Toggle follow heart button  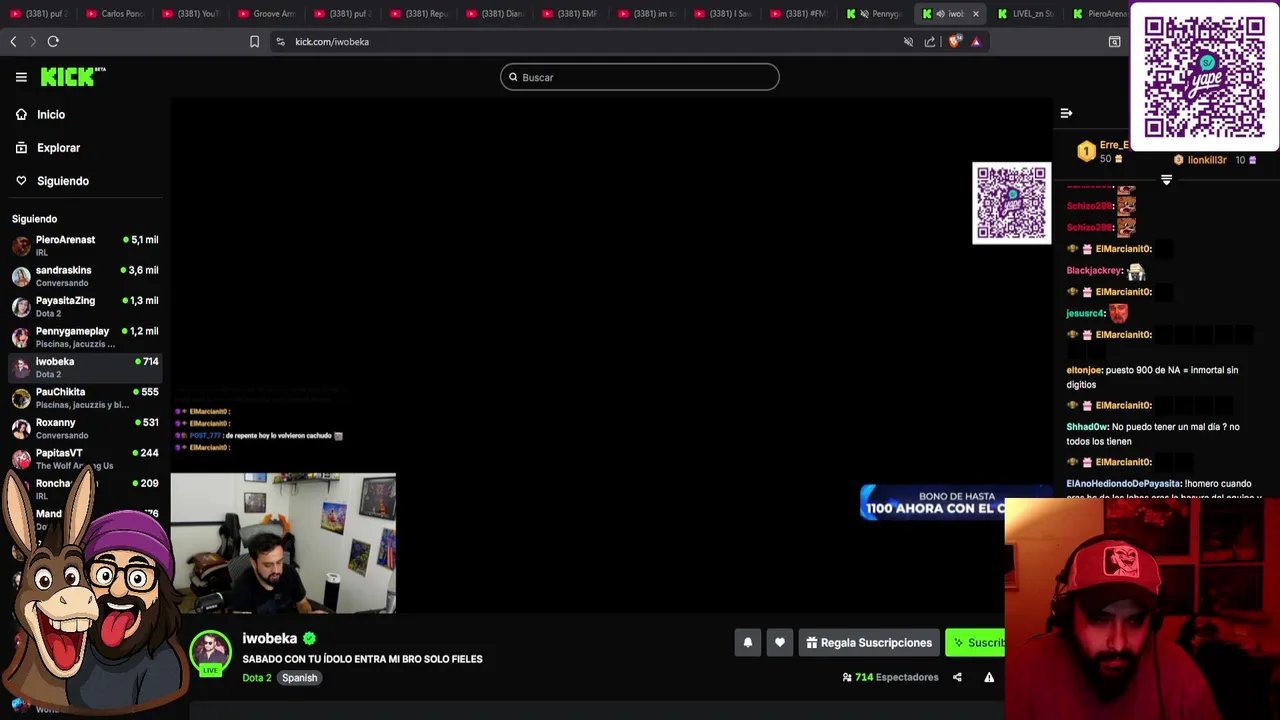pos(780,643)
